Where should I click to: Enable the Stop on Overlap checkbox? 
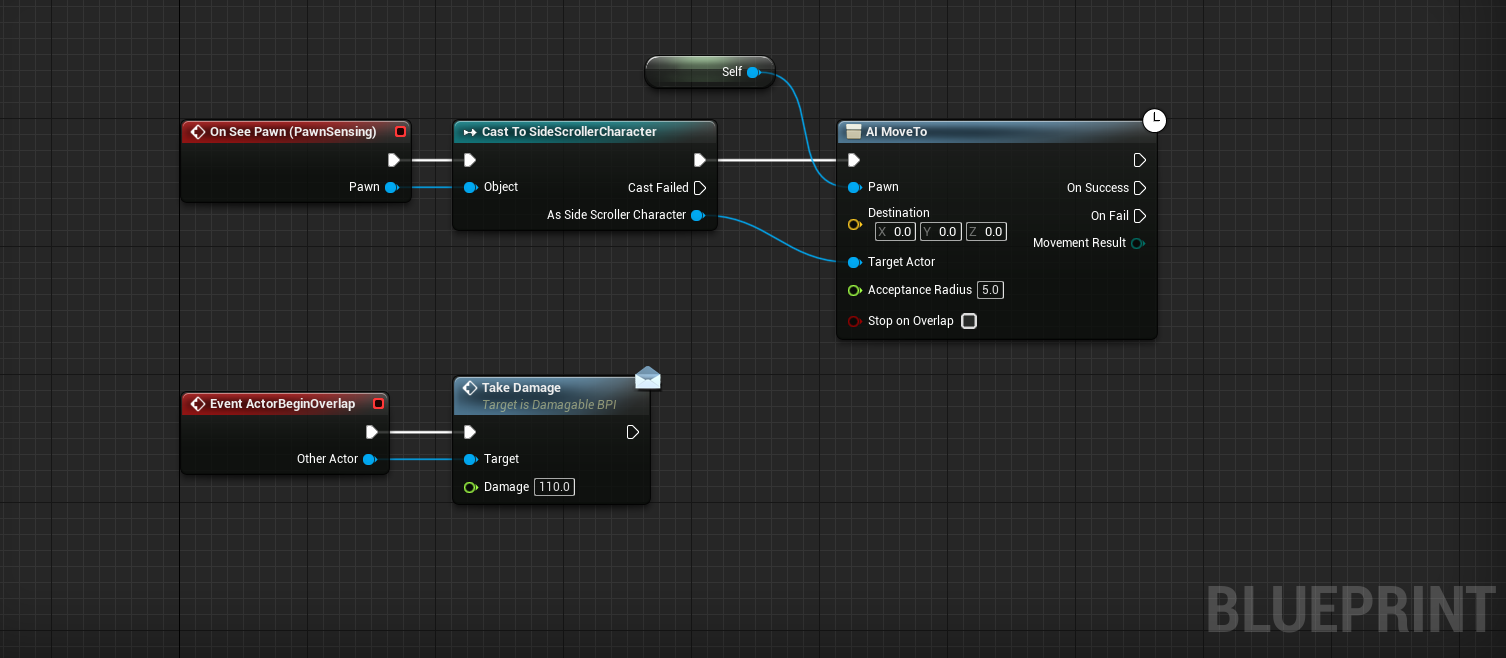968,321
